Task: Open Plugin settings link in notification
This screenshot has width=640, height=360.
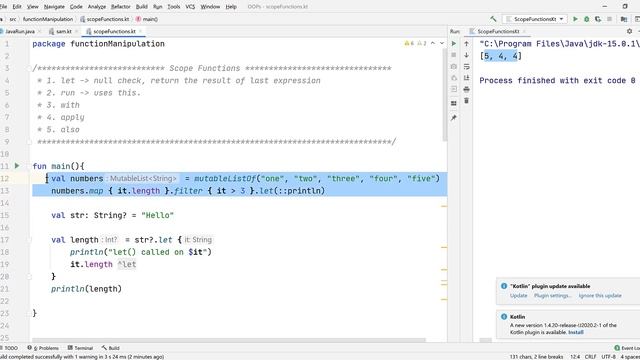Action: tap(553, 296)
